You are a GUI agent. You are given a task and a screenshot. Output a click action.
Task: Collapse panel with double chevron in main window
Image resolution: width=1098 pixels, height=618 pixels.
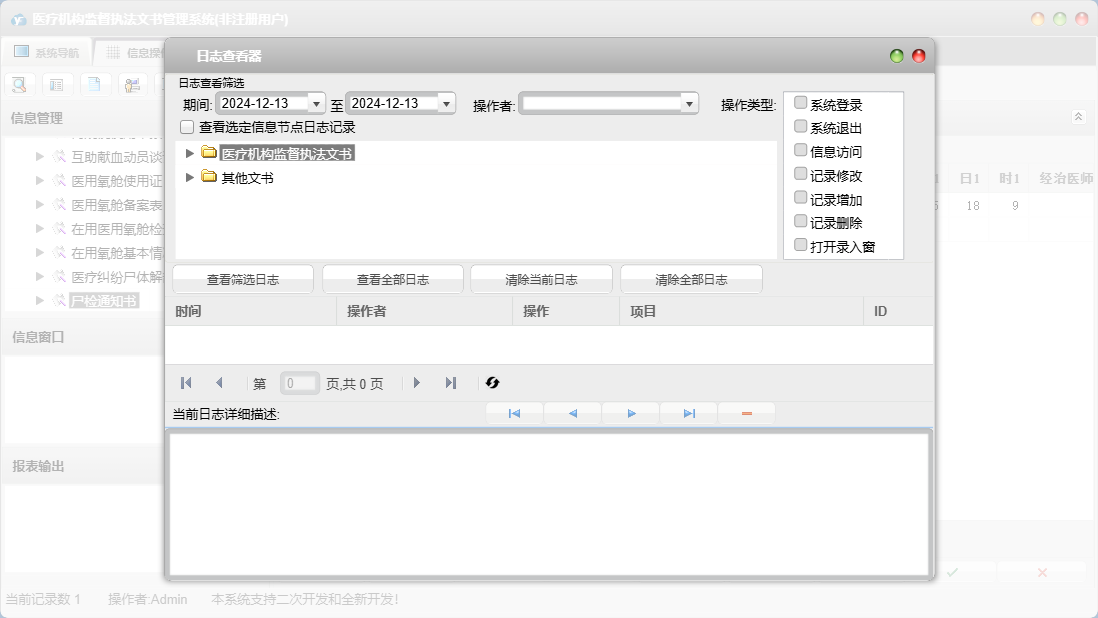(x=1078, y=117)
